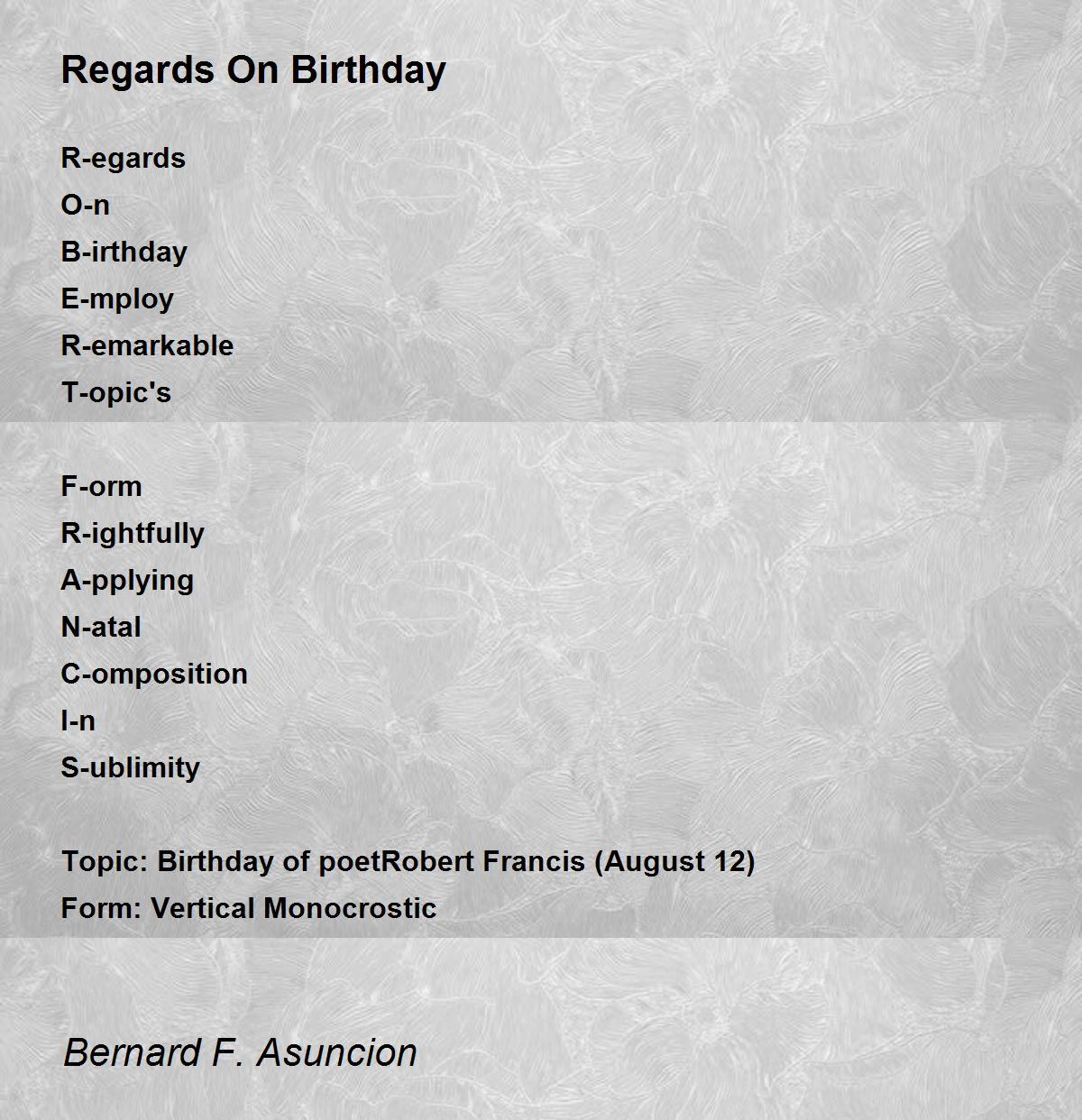
Task: Select the R-ightfully line
Action: (133, 534)
